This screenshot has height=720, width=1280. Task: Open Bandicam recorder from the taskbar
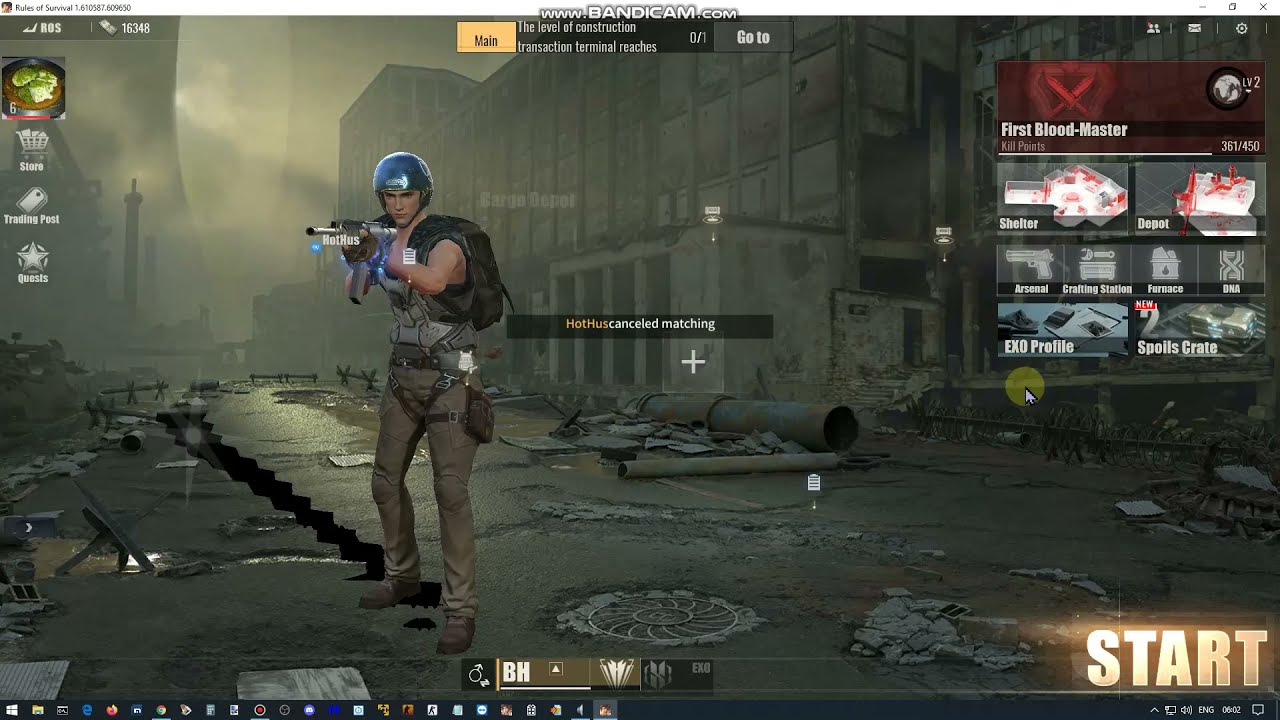tap(260, 710)
